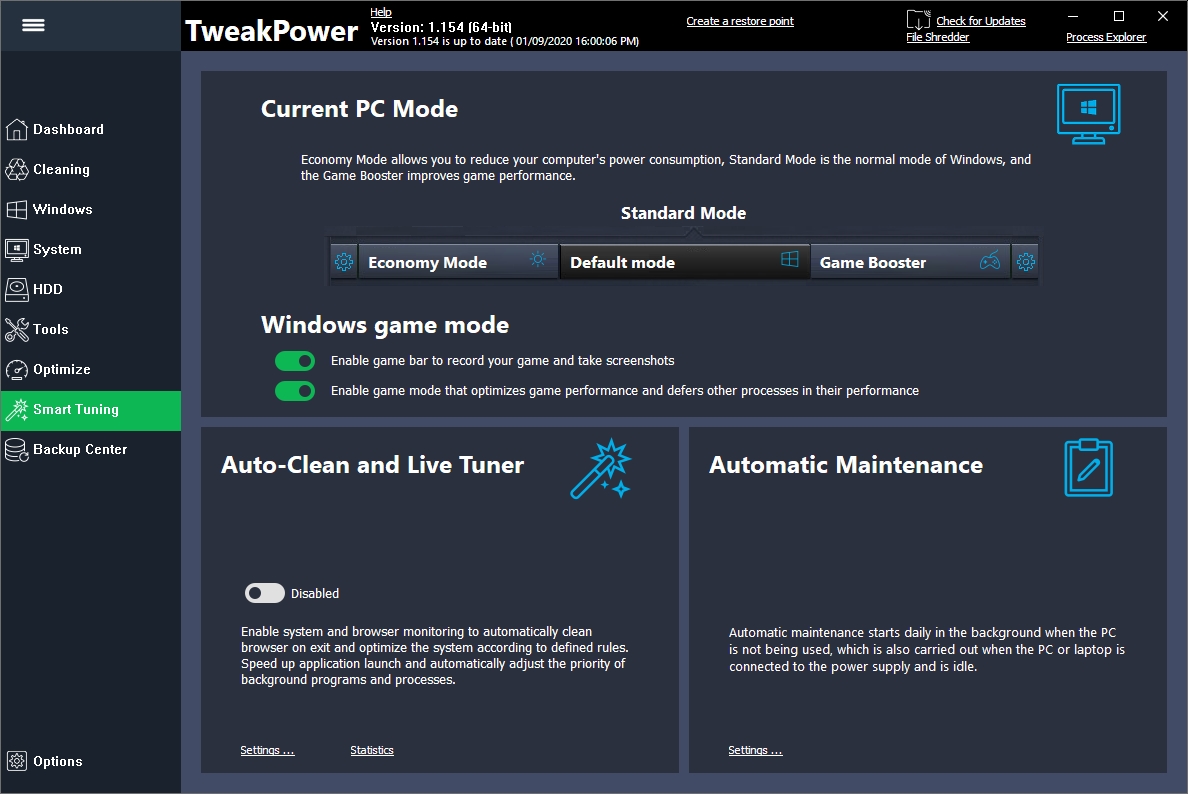Image resolution: width=1188 pixels, height=794 pixels.
Task: Go to Dashboard section
Action: coord(90,130)
